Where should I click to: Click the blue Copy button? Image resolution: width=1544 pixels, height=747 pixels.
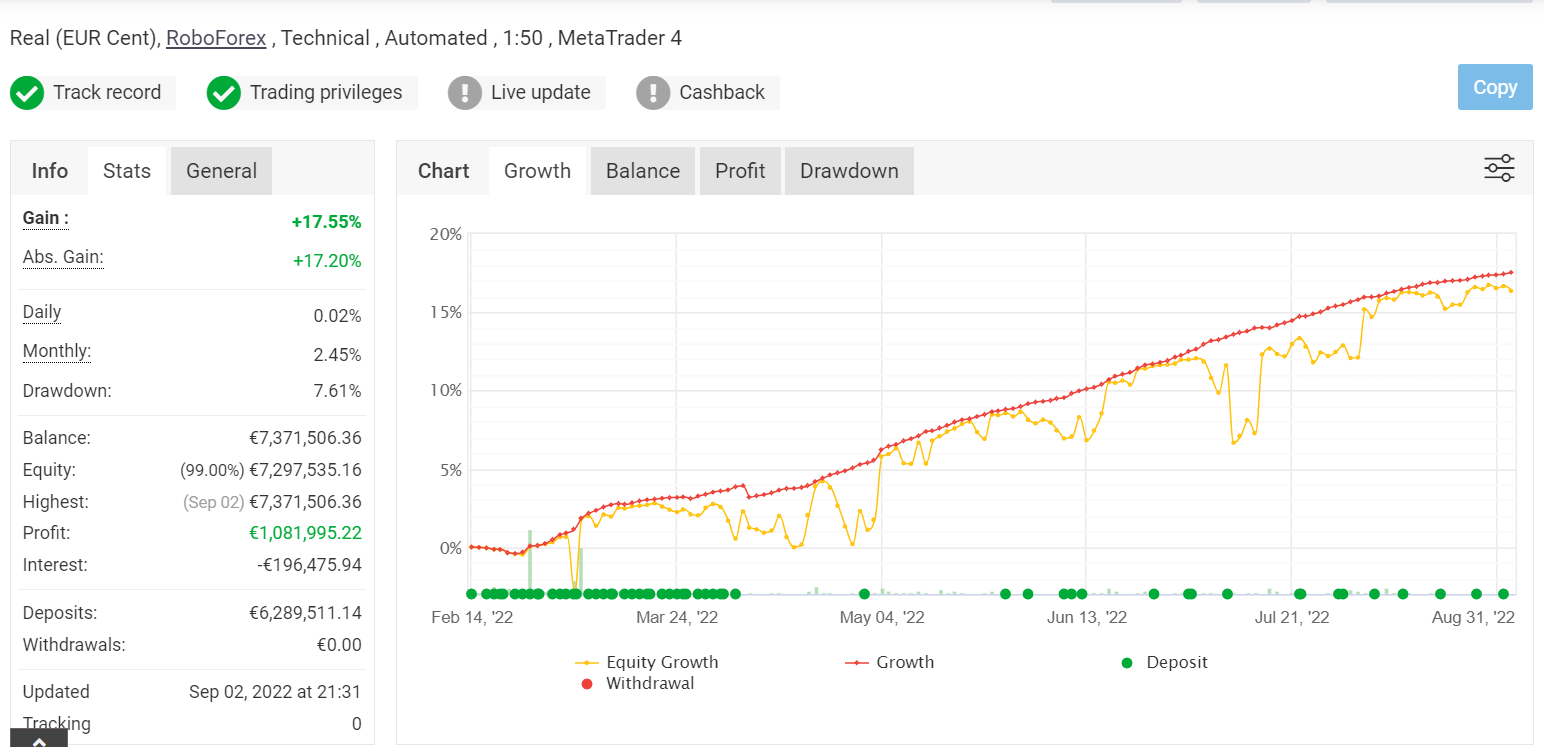click(1495, 87)
